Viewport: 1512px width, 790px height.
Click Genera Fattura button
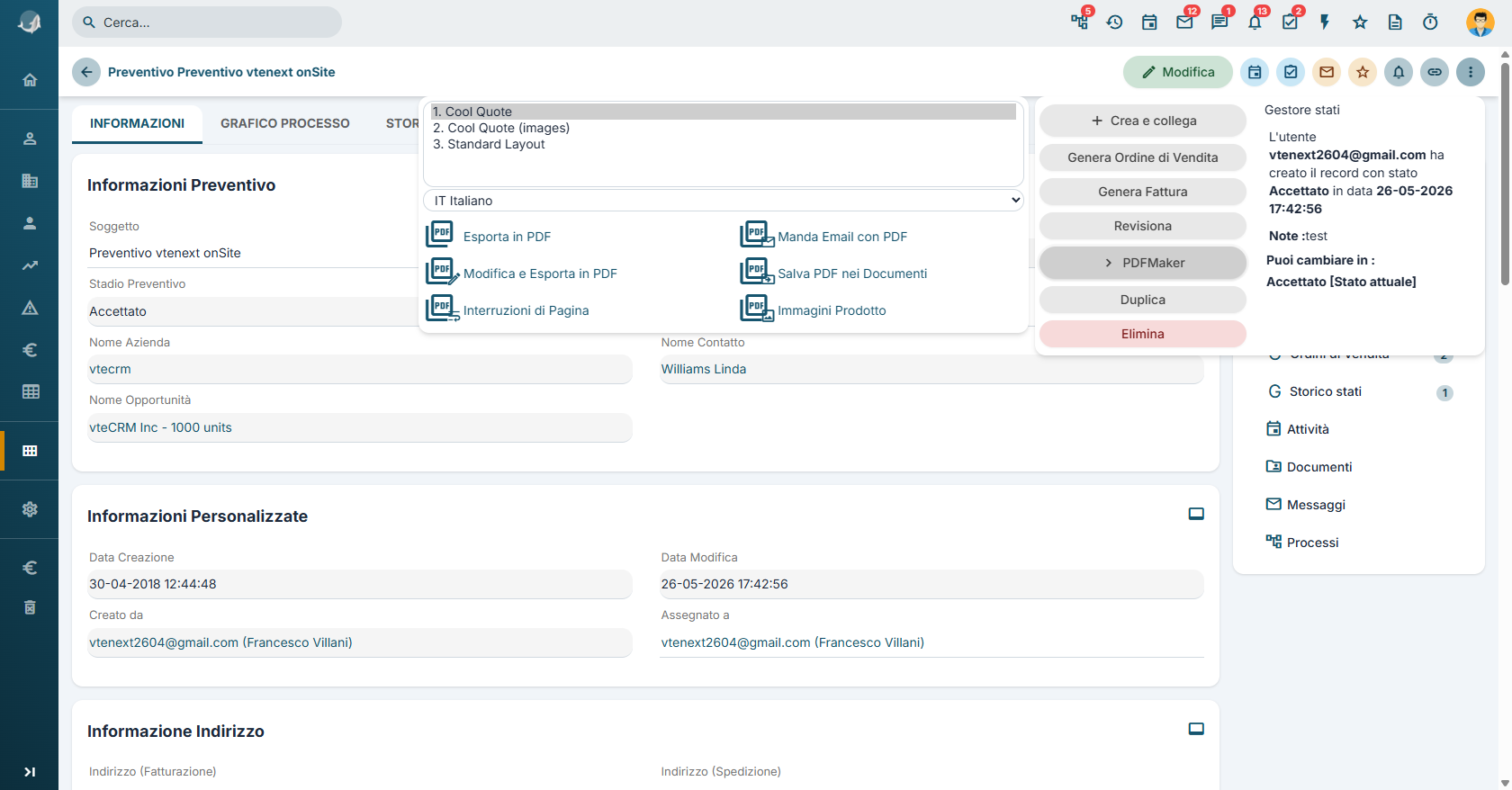(x=1143, y=192)
